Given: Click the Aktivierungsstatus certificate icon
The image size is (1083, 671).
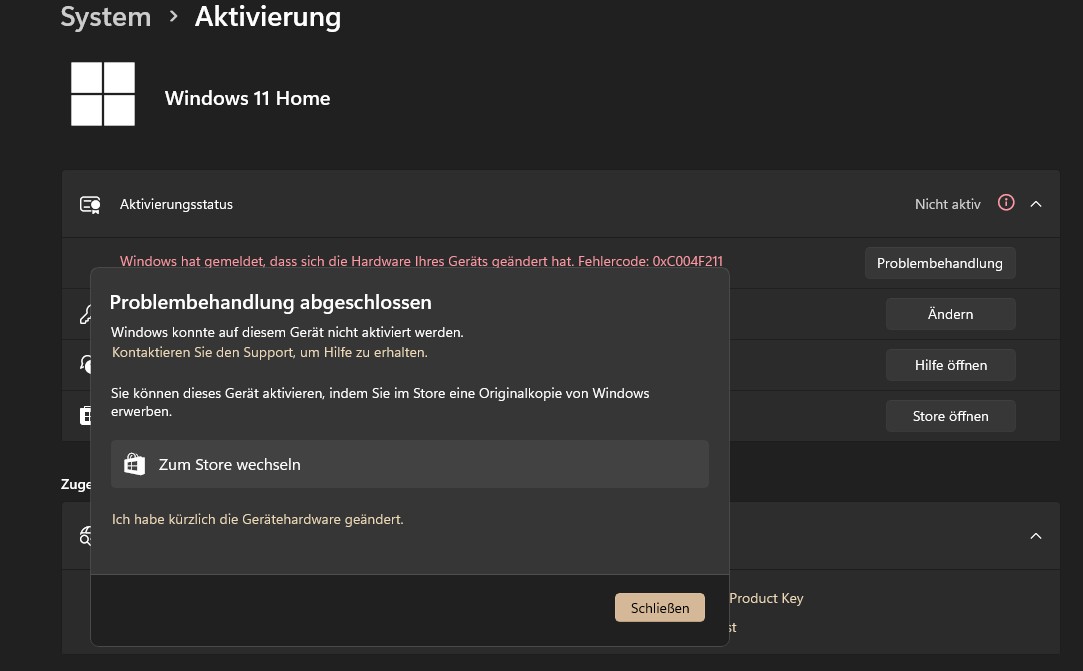Looking at the screenshot, I should tap(90, 205).
